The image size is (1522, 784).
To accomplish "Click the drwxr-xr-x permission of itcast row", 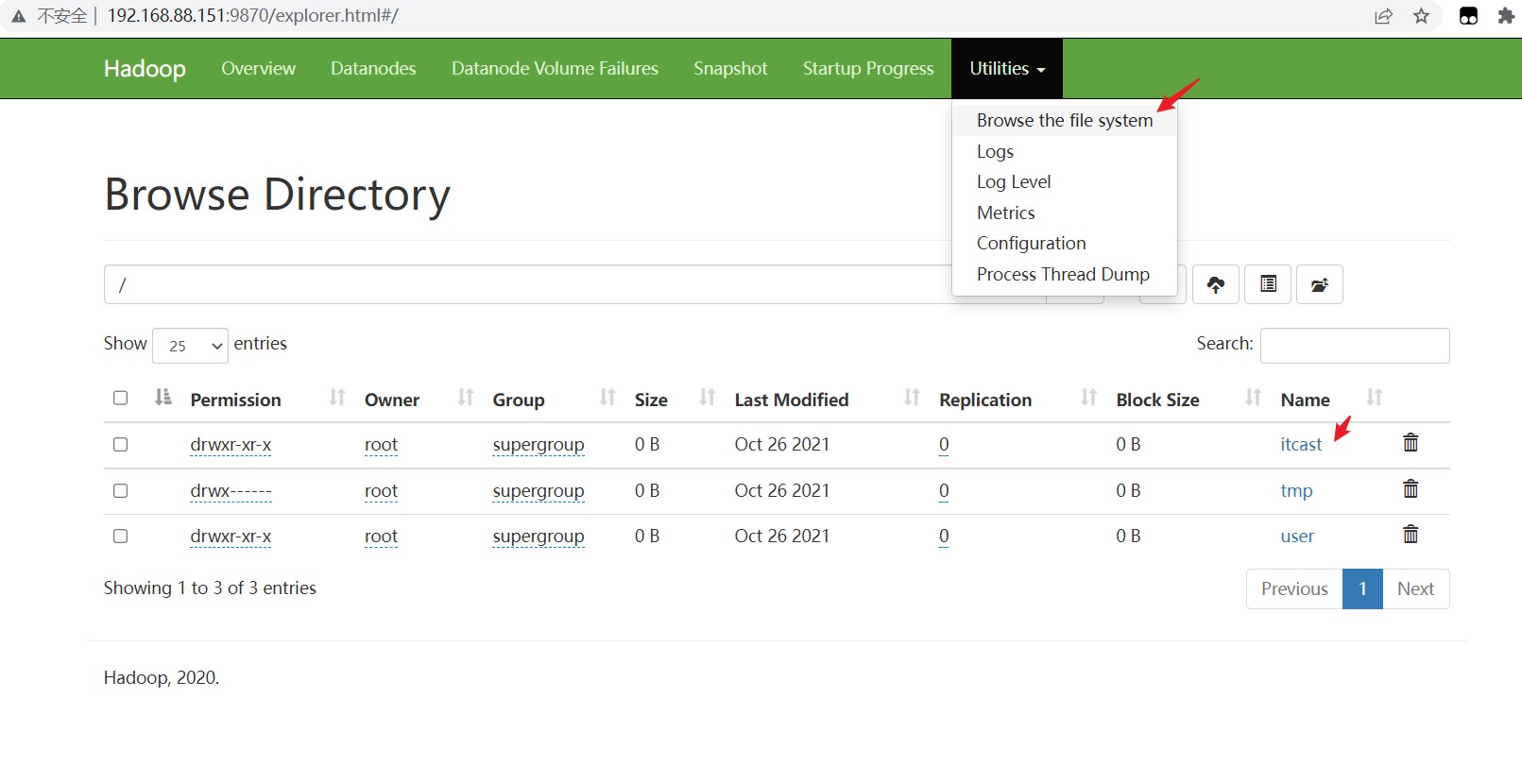I will pos(231,445).
